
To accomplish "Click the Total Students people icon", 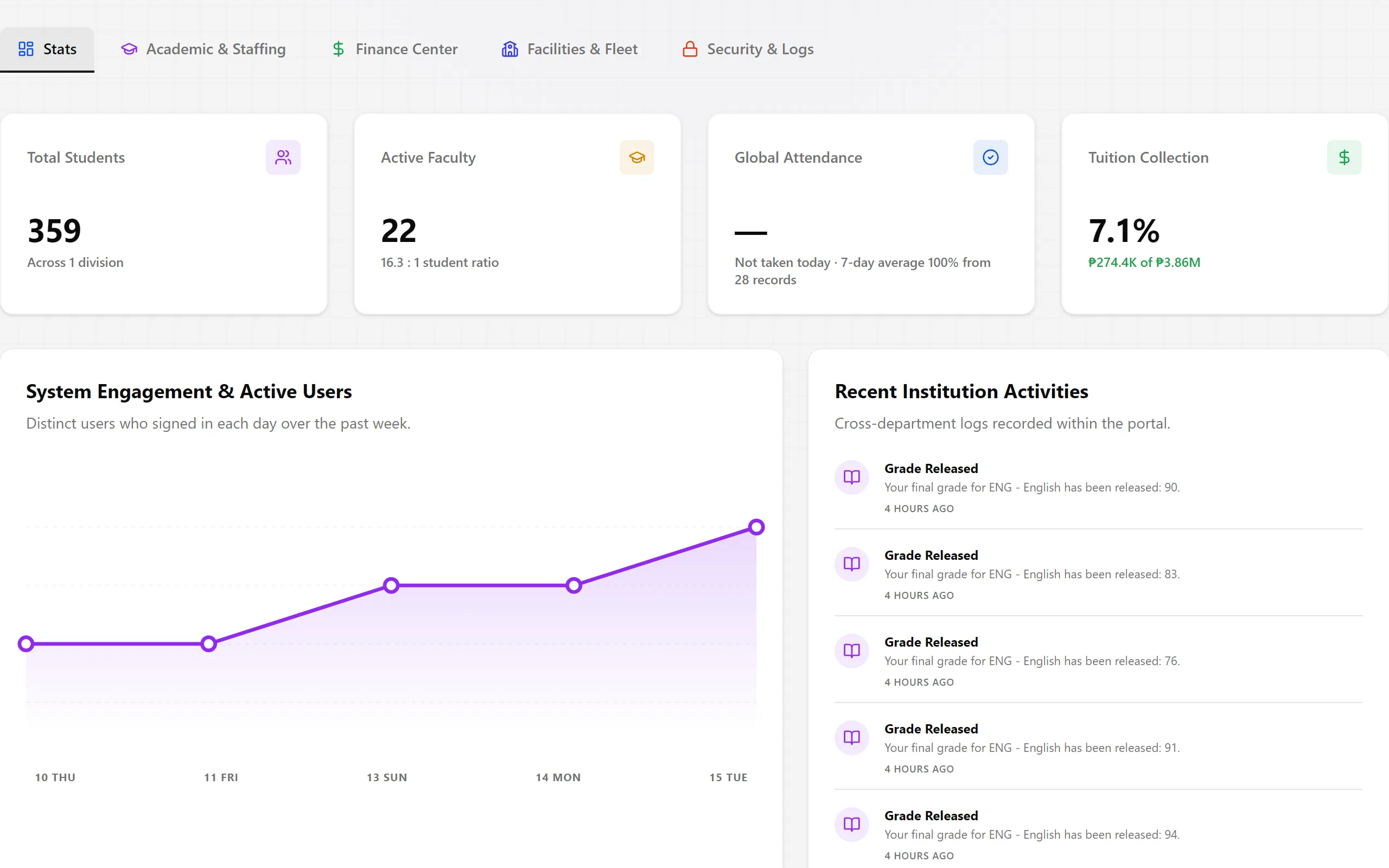I will click(x=283, y=157).
